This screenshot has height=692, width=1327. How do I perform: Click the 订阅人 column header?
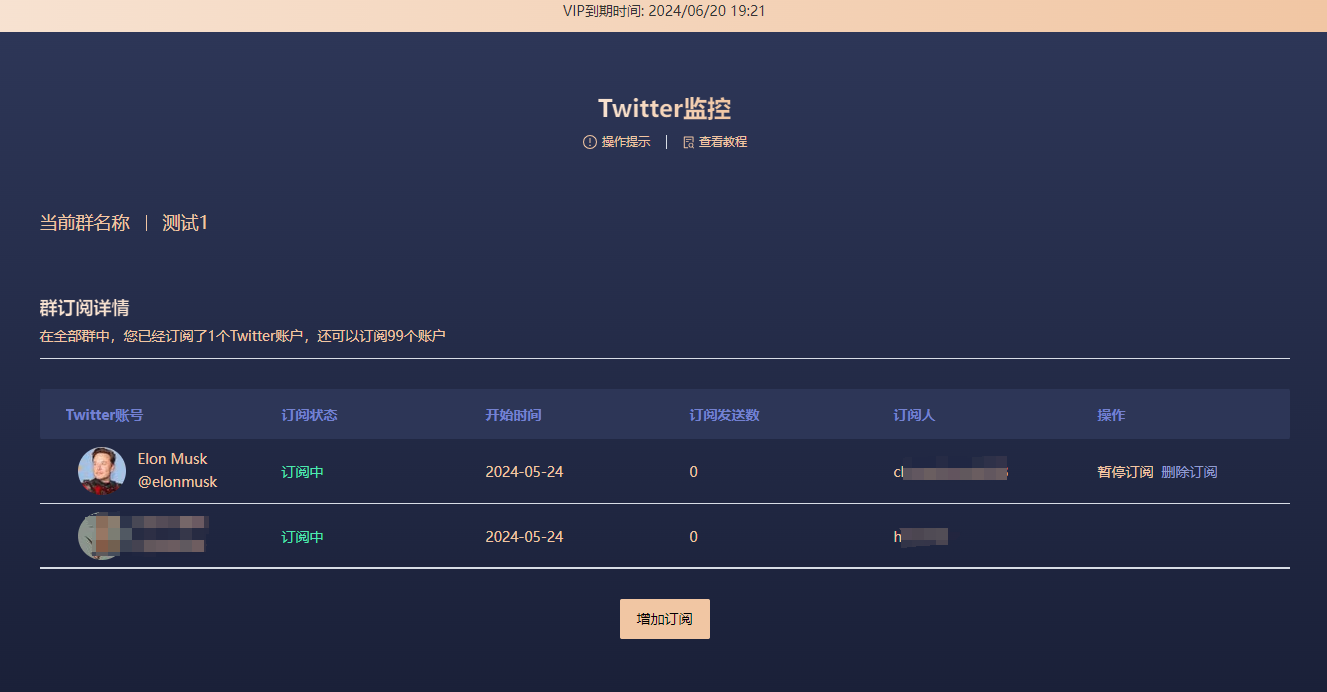[x=915, y=415]
